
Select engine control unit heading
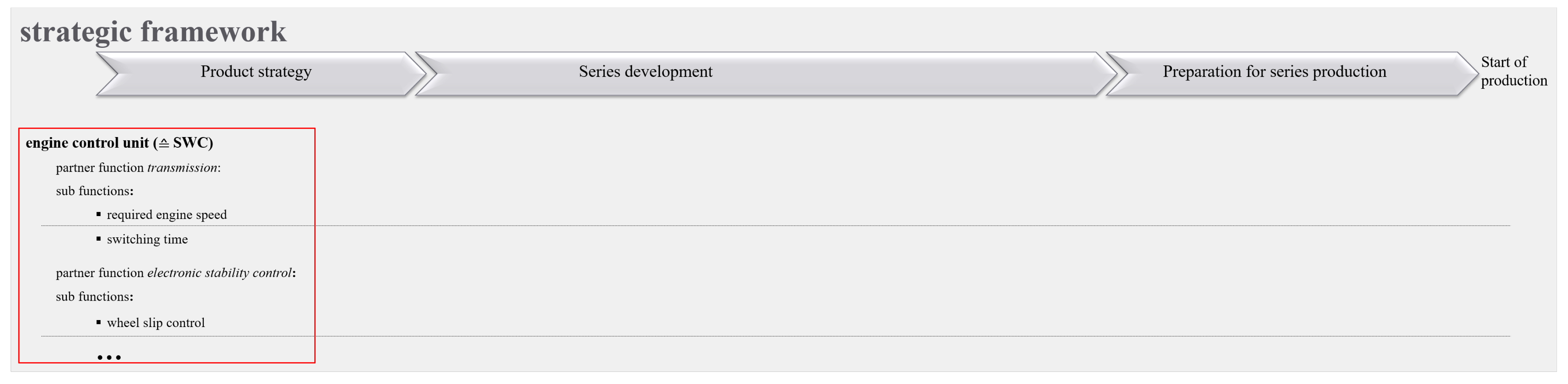click(87, 143)
